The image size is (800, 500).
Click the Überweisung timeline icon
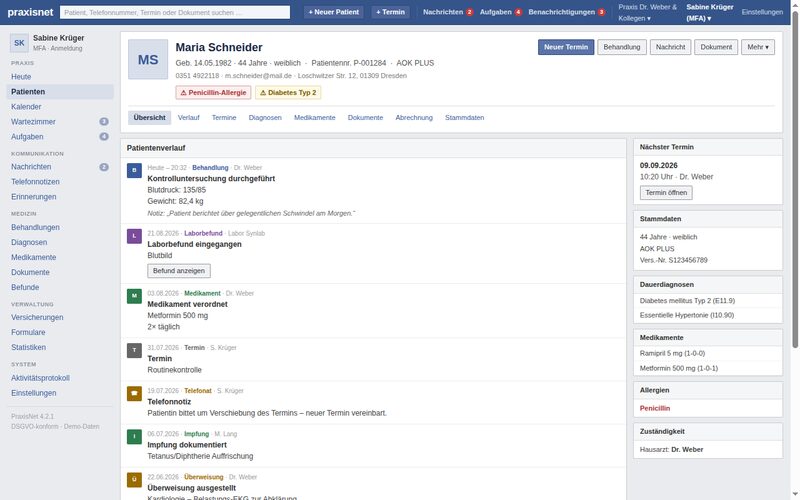coord(134,480)
